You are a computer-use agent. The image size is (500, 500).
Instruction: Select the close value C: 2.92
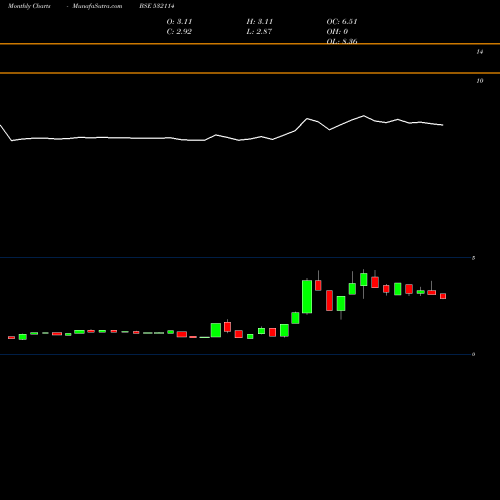tap(179, 32)
